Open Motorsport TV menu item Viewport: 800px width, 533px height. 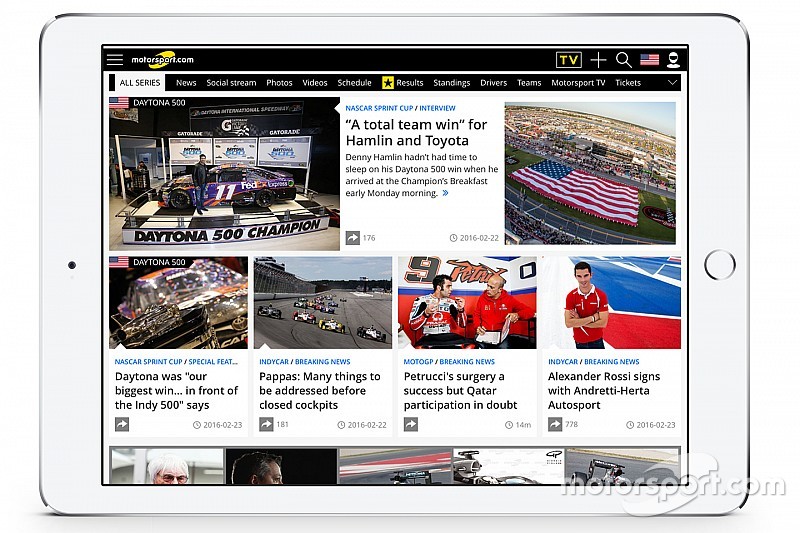click(578, 83)
